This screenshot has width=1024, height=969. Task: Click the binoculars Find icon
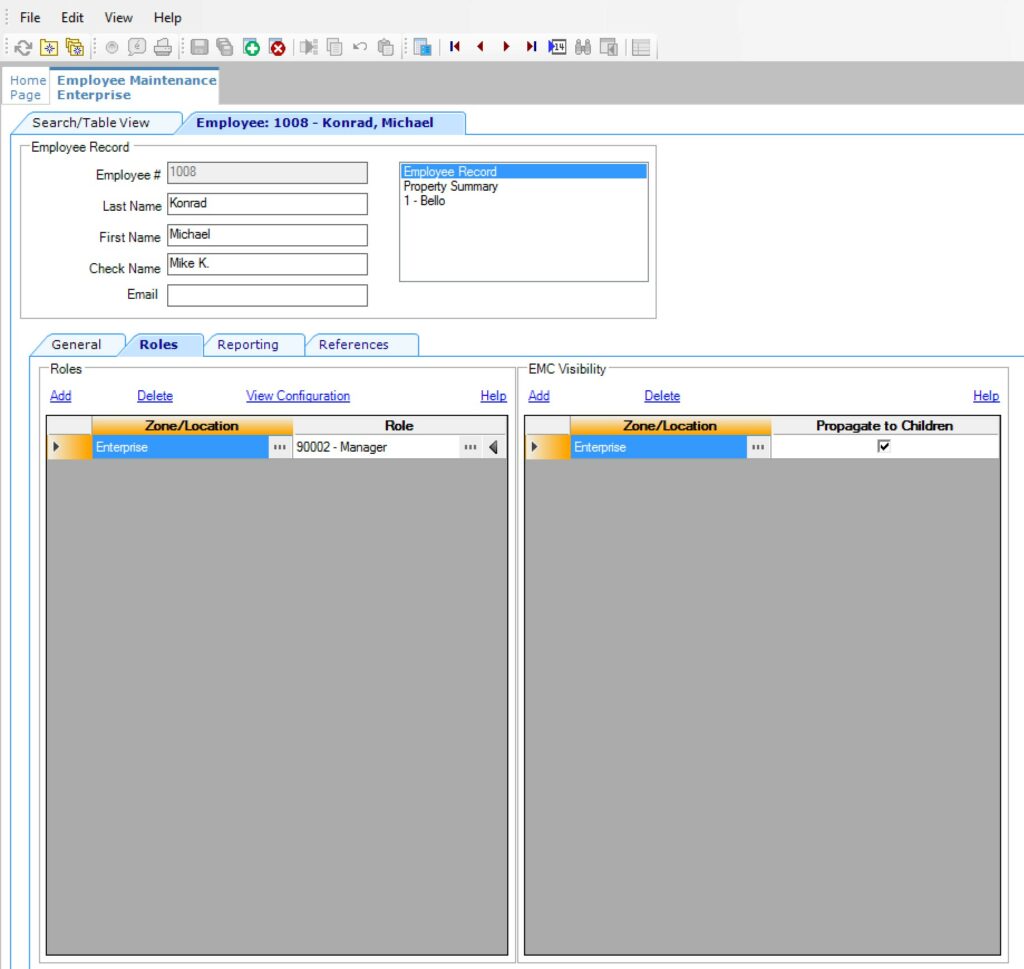click(x=583, y=47)
